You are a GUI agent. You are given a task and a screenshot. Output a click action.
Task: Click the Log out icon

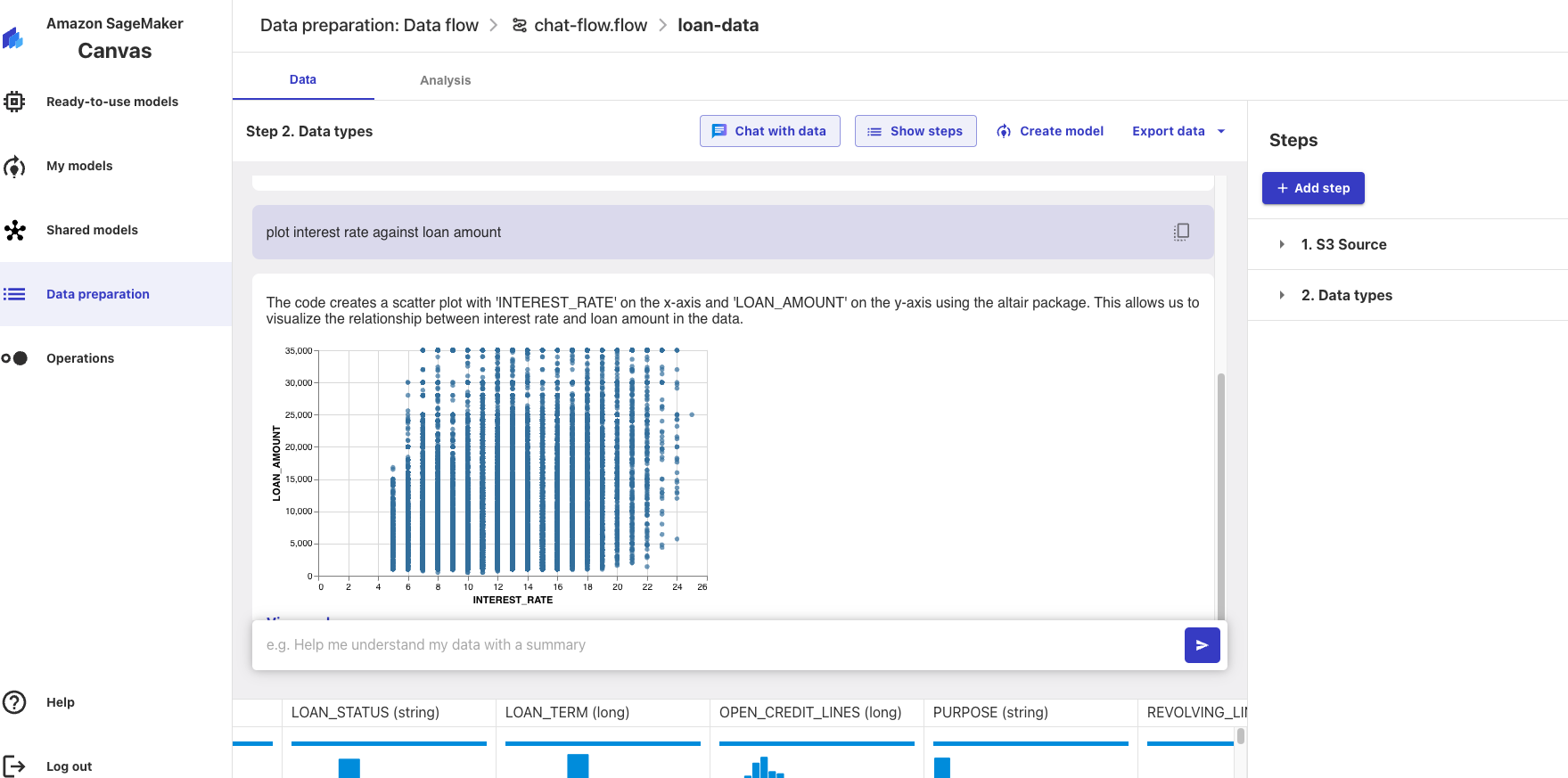[14, 766]
